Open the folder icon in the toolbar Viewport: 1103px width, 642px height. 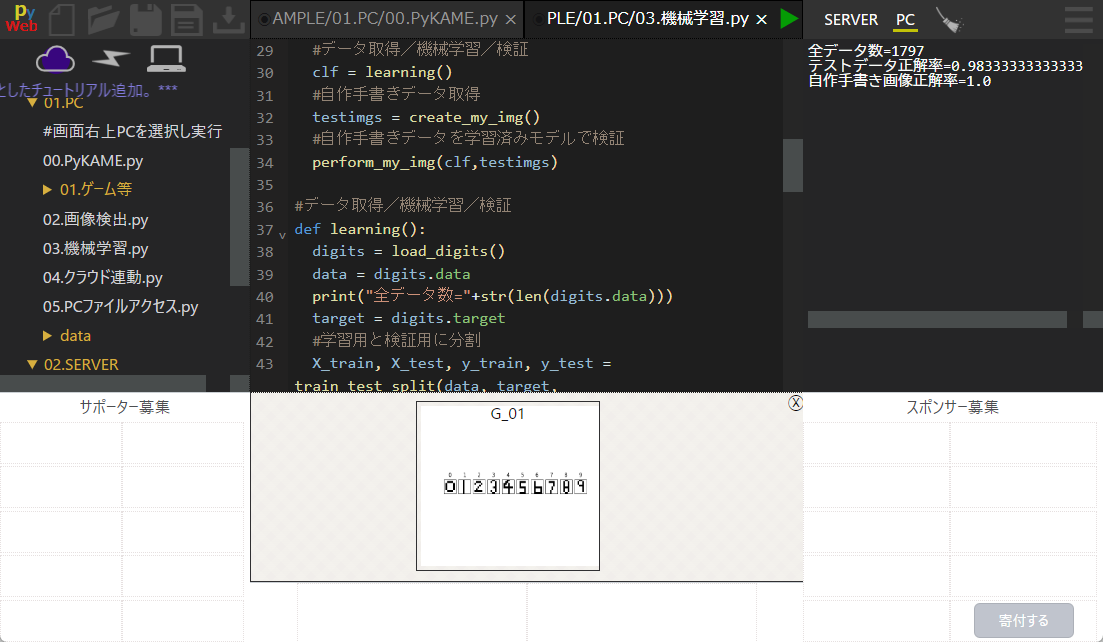click(100, 18)
